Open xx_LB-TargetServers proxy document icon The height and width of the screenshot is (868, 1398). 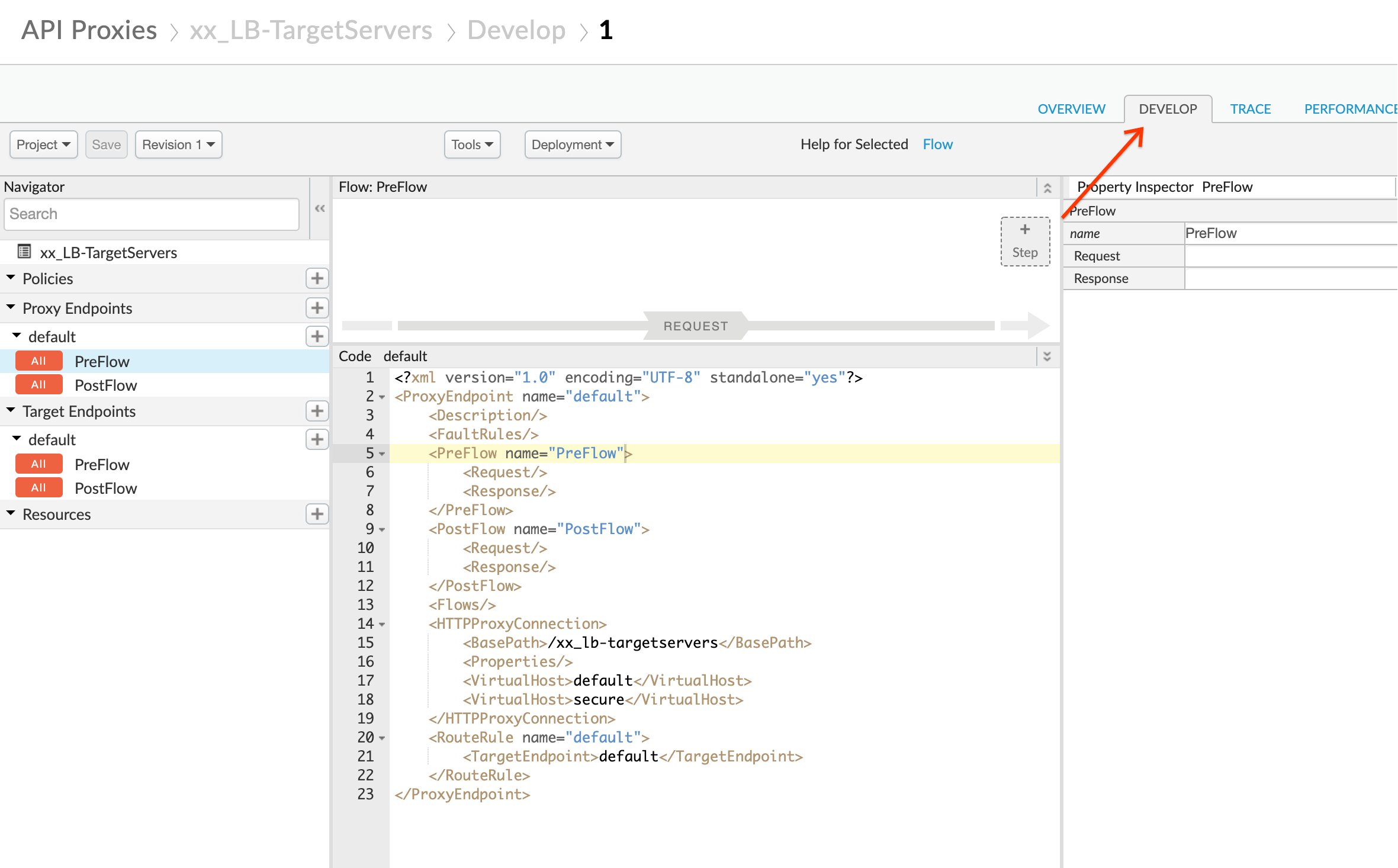24,252
